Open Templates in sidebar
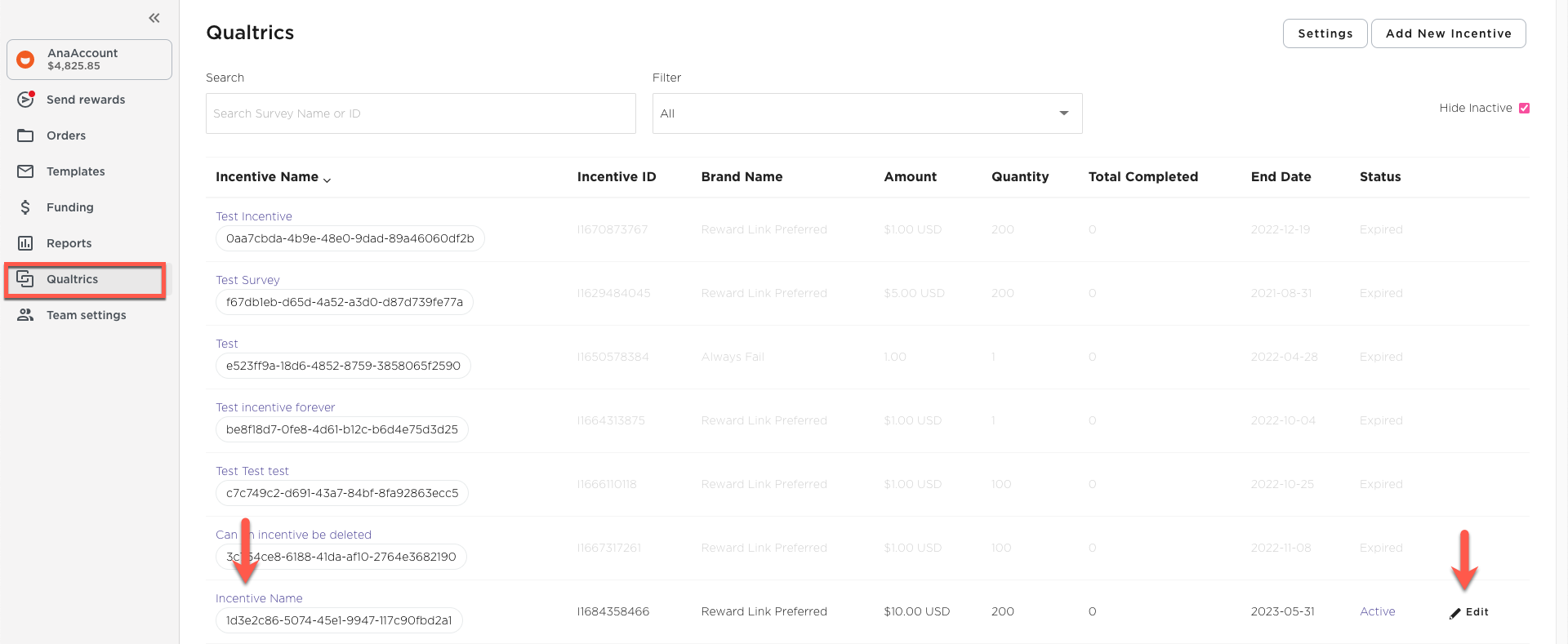 (76, 171)
